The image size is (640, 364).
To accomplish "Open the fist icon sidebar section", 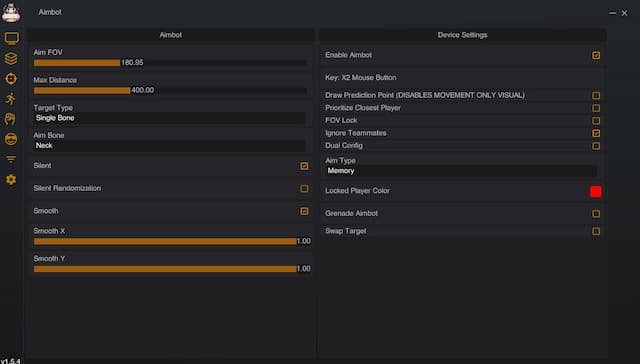I will coord(11,119).
